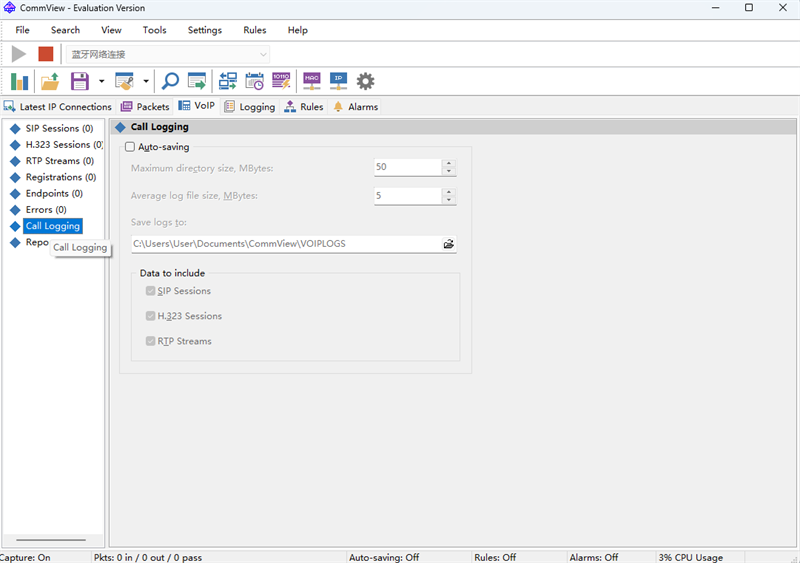Enable the Auto-saving checkbox
Image resolution: width=800 pixels, height=563 pixels.
pos(130,147)
